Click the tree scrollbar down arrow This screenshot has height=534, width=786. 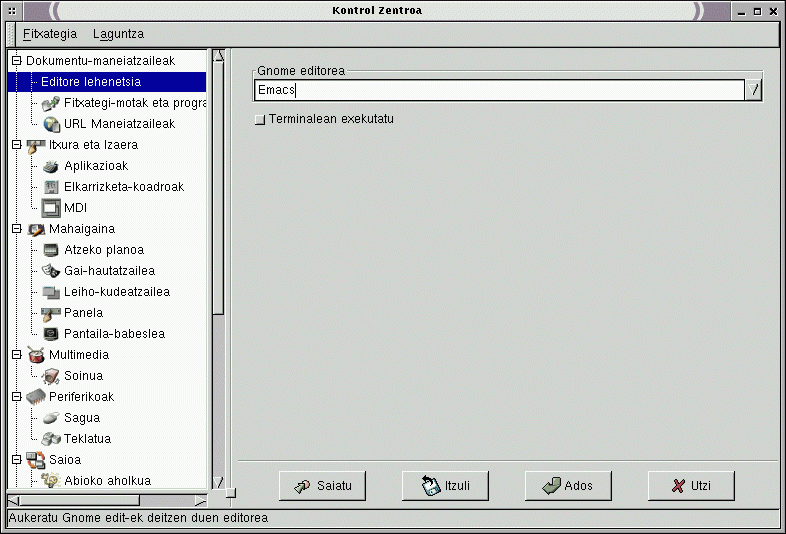(x=219, y=482)
